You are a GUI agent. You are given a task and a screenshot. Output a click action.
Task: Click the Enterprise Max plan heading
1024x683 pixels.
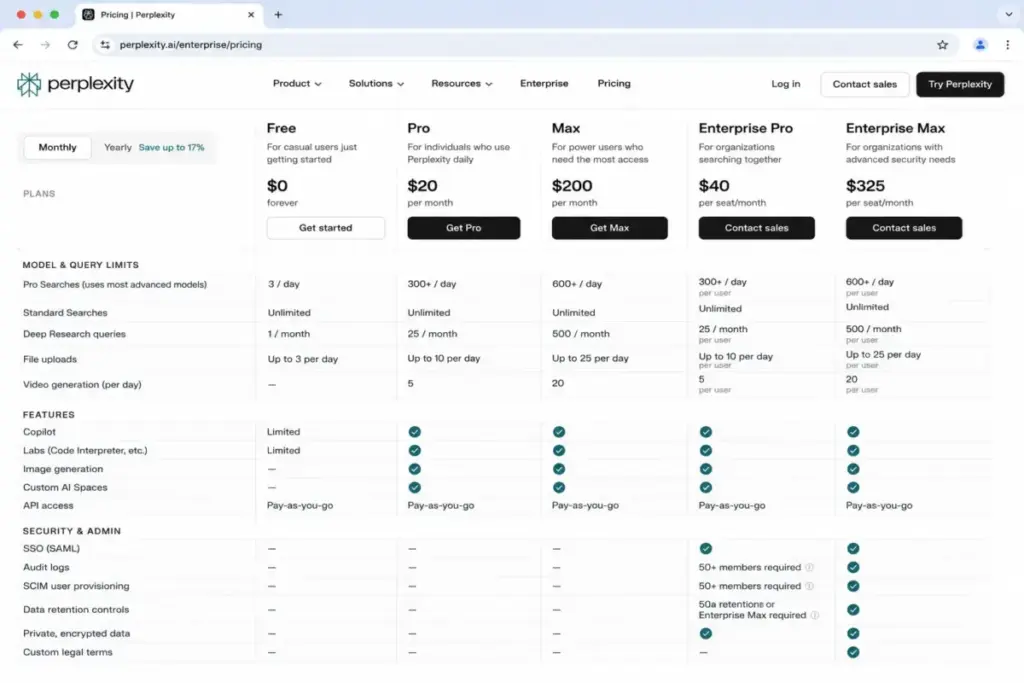(895, 128)
